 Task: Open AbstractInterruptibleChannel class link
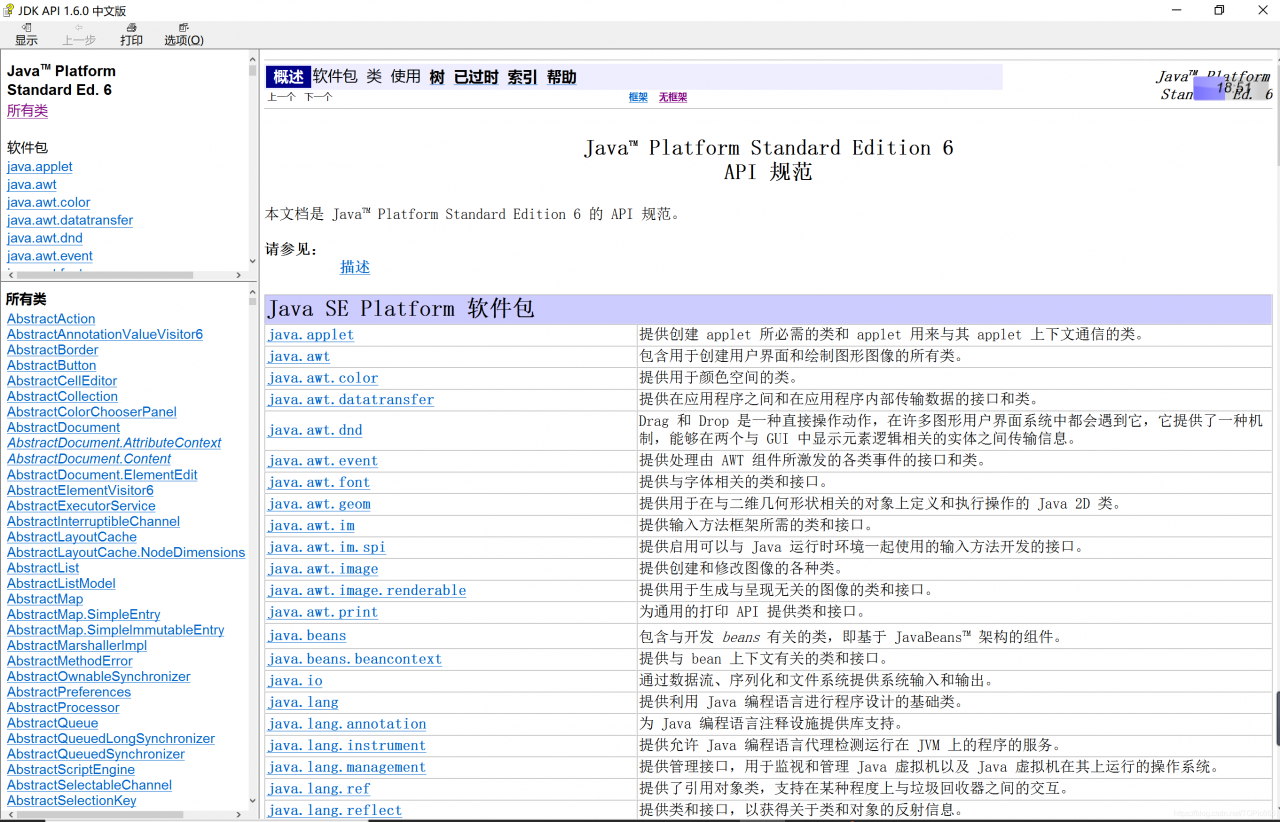click(x=93, y=521)
